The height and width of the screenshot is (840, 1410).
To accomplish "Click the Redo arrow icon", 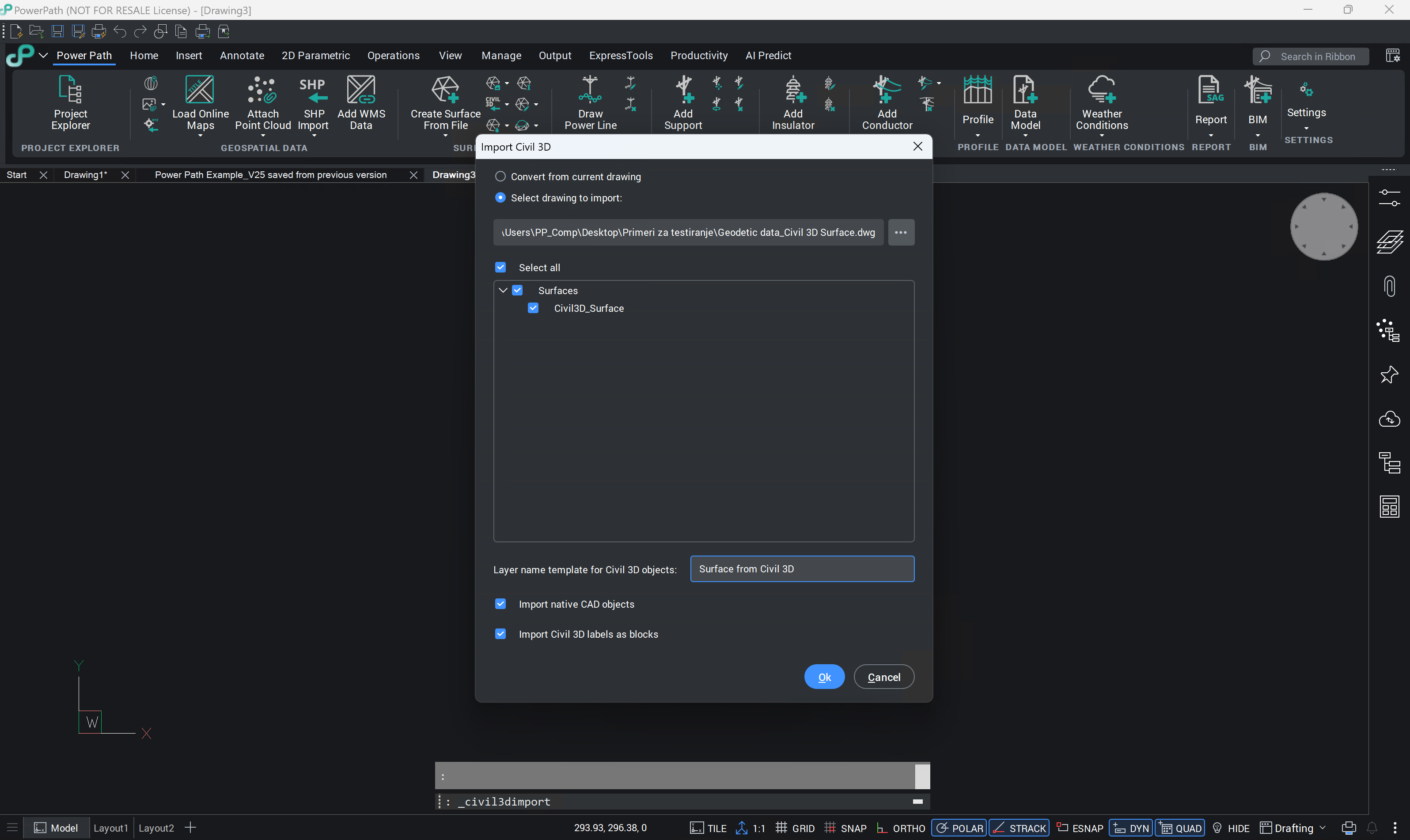I will 140,31.
